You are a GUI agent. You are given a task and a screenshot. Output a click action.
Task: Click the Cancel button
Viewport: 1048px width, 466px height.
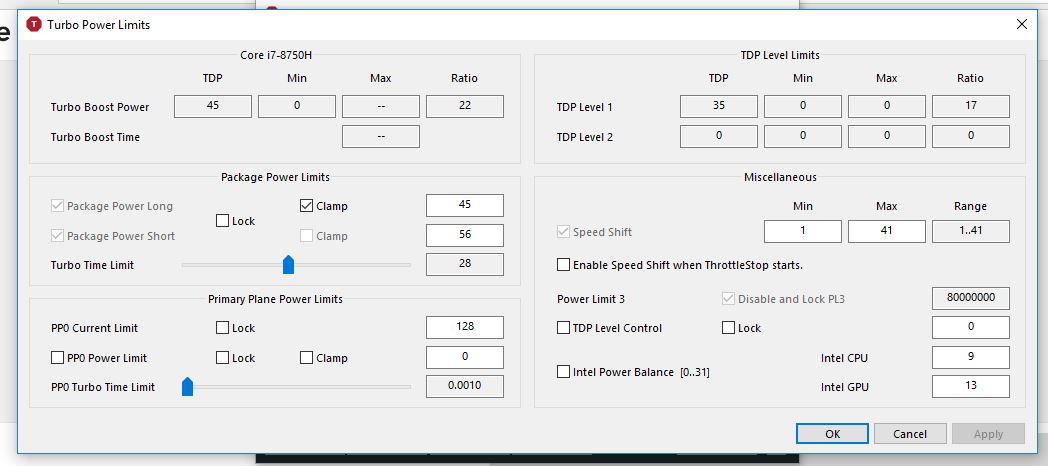910,433
